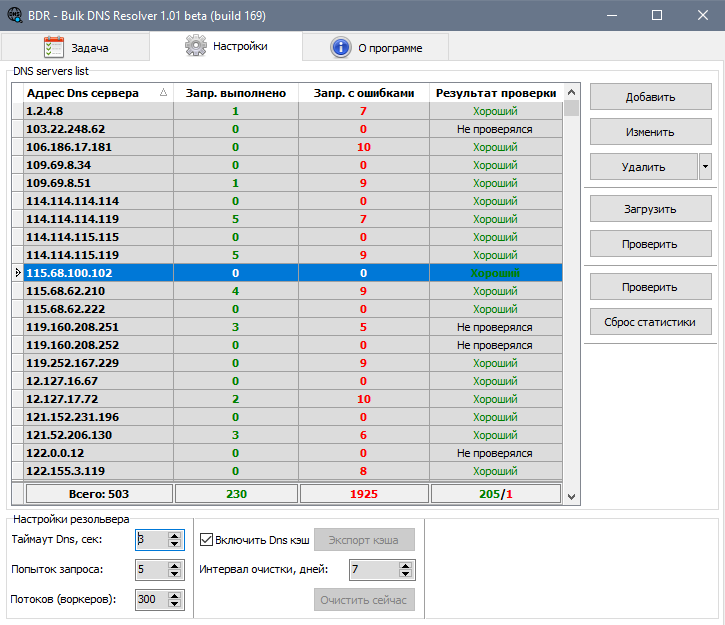
Task: Select the row for server 119.160.208.252
Action: coord(287,345)
